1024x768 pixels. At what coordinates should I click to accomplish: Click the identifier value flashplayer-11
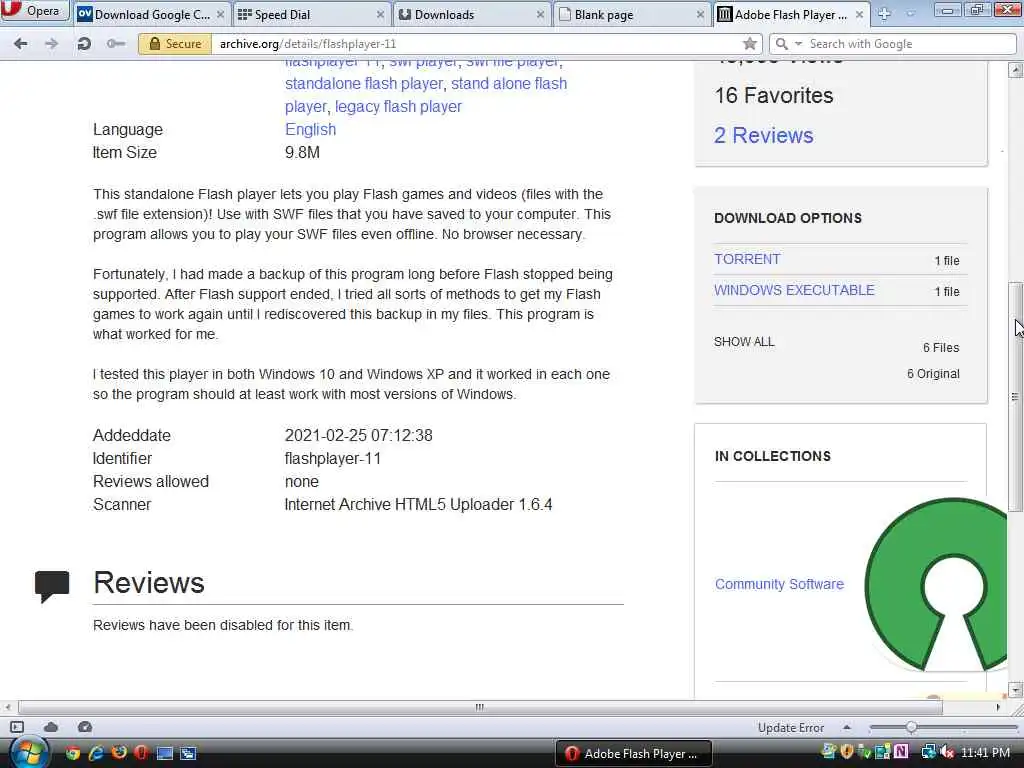pos(332,458)
